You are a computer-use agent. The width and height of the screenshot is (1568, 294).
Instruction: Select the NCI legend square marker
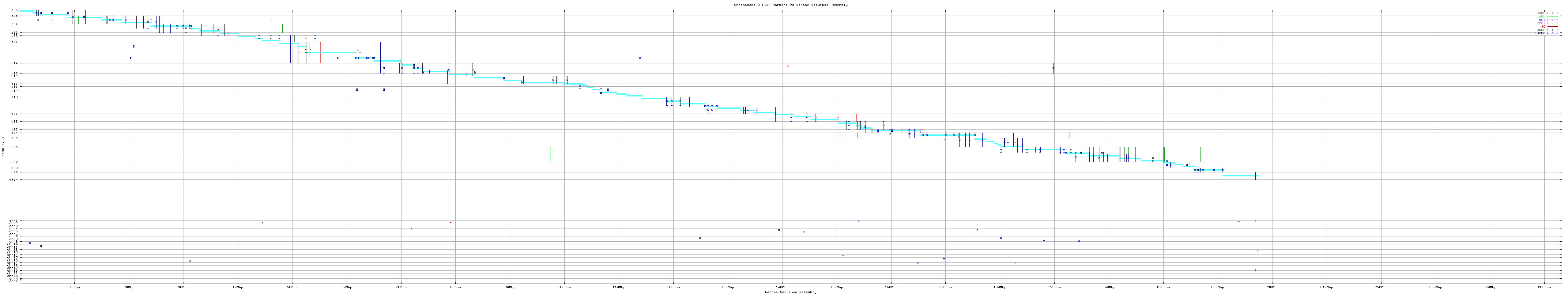pyautogui.click(x=1553, y=20)
